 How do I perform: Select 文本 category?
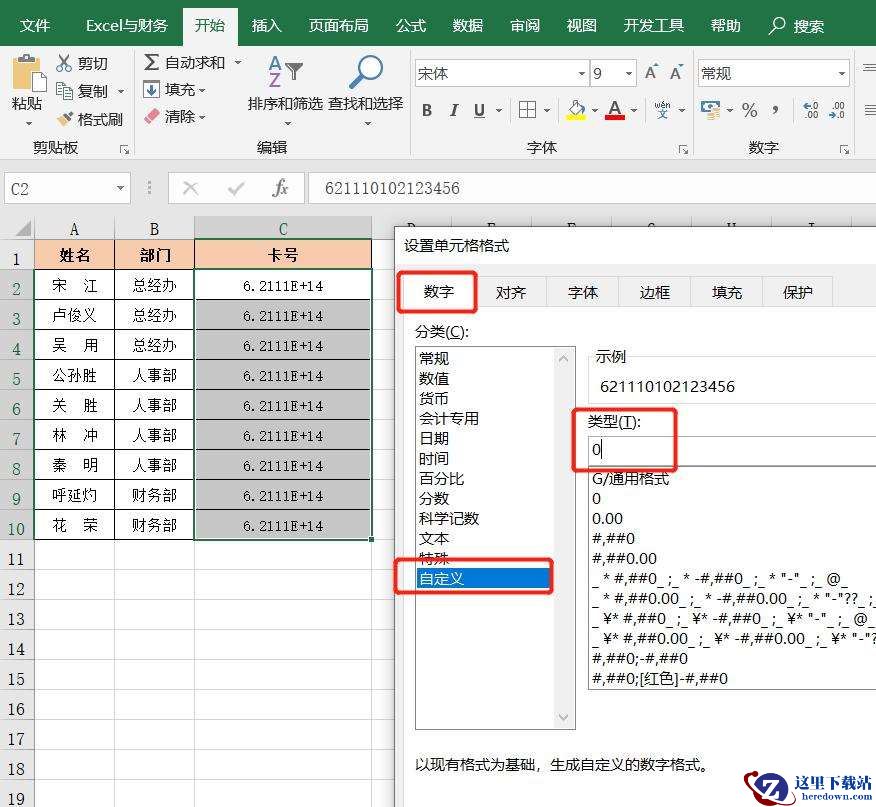click(x=434, y=539)
